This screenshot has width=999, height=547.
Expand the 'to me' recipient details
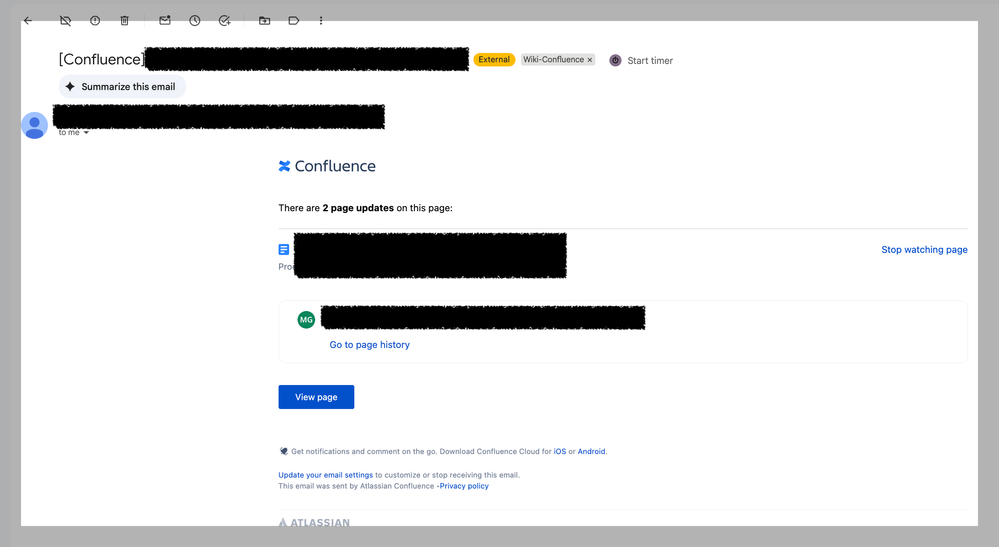pyautogui.click(x=86, y=133)
